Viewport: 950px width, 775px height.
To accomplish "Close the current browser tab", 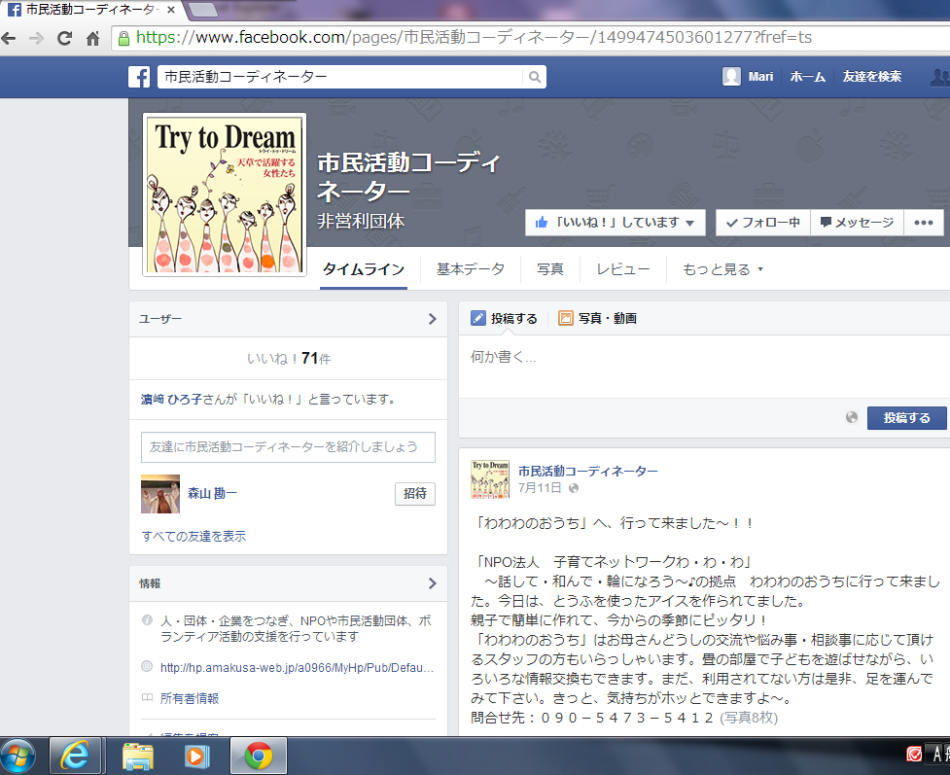I will (171, 10).
